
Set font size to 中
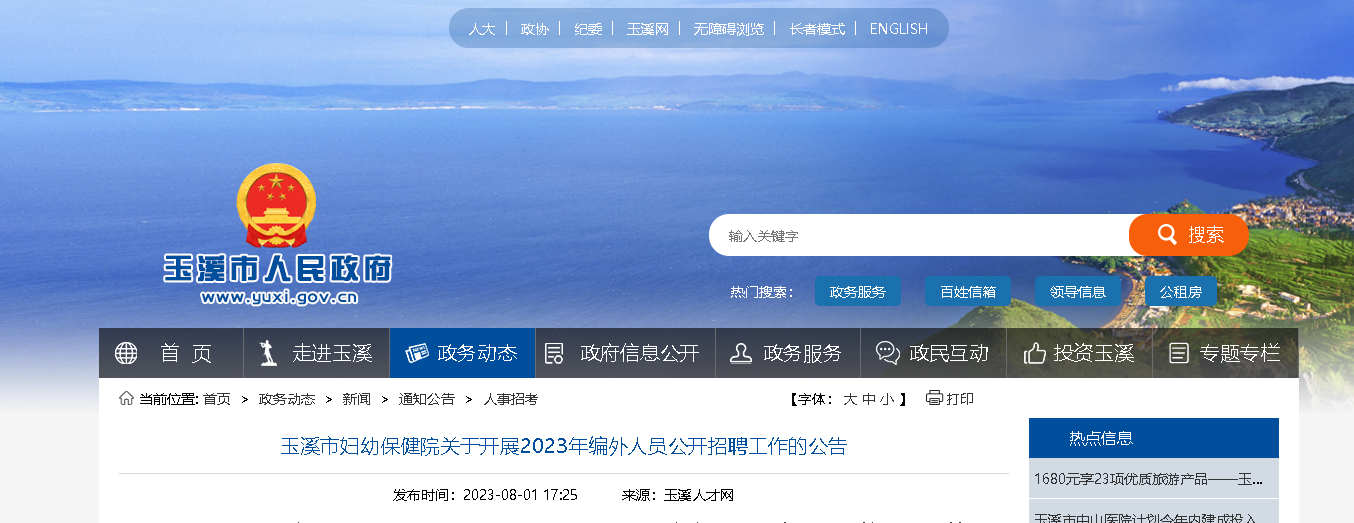pos(869,399)
